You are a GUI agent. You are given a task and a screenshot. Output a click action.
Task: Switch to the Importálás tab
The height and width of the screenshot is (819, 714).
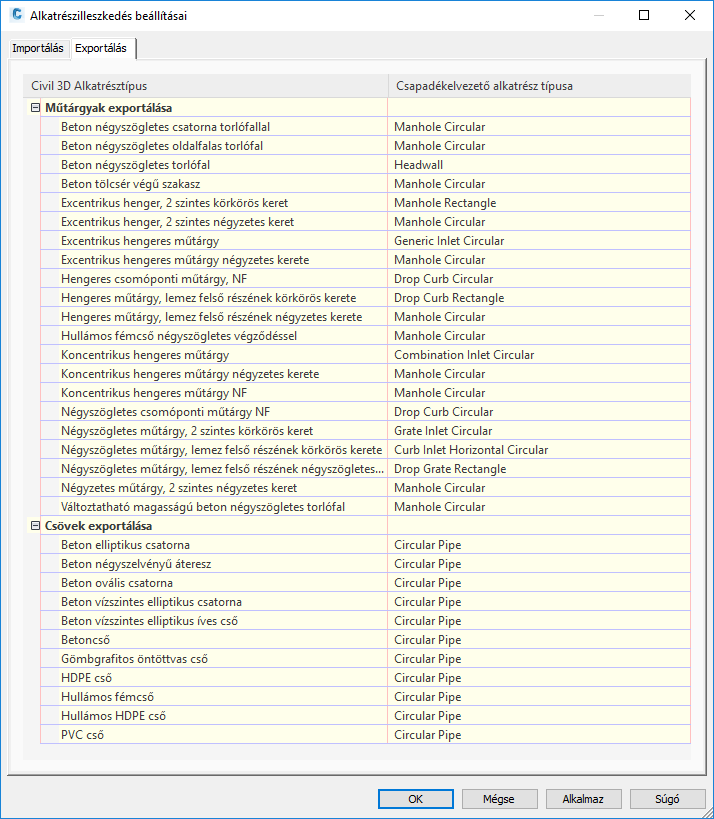pos(38,48)
